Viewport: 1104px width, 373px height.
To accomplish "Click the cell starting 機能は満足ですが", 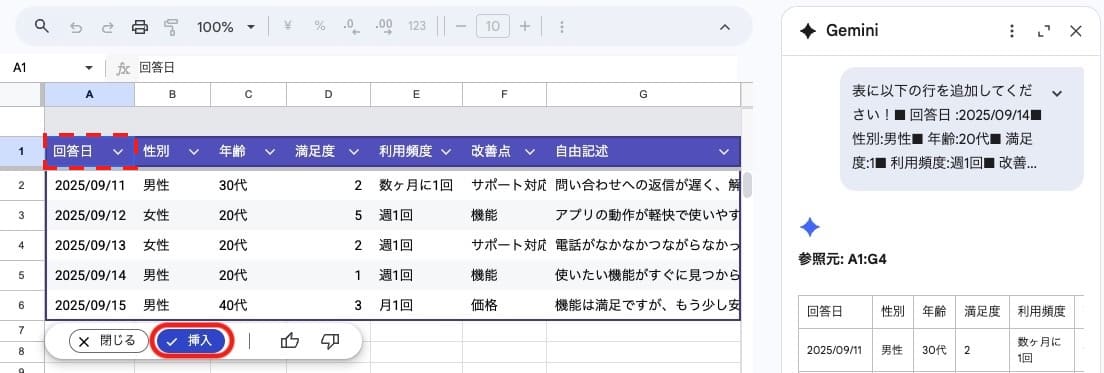I will [x=644, y=305].
